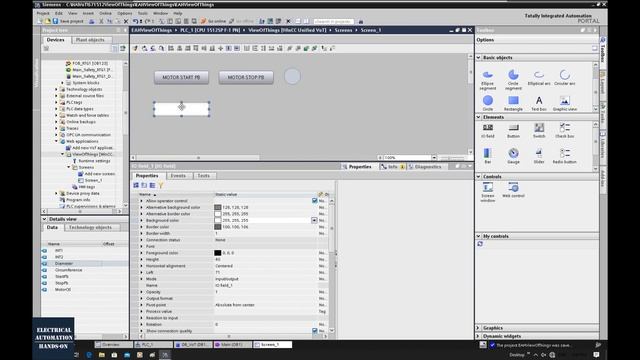Click Border color gray swatch
The width and height of the screenshot is (640, 360).
218,227
